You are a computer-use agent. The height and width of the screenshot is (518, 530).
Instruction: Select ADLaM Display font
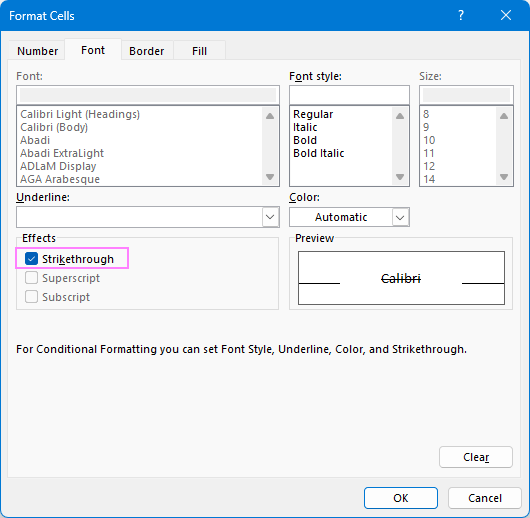coord(58,166)
